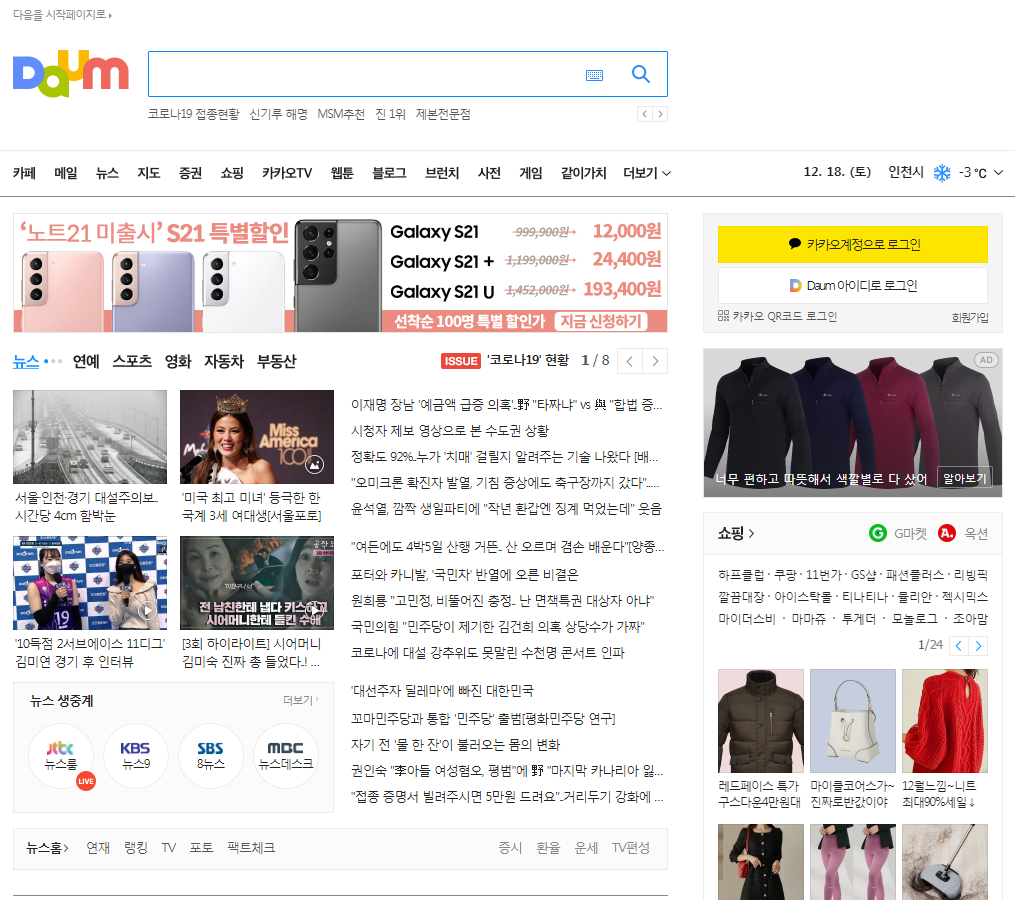Open the 같이가치 menu item
The width and height of the screenshot is (1015, 900).
583,173
